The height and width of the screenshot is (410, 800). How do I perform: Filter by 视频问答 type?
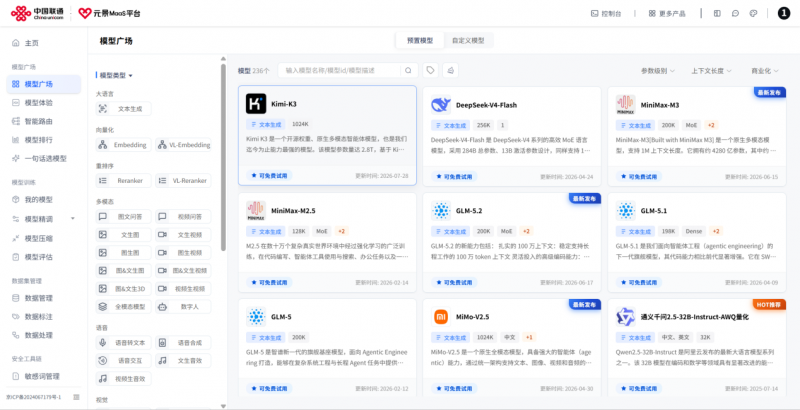(x=183, y=217)
